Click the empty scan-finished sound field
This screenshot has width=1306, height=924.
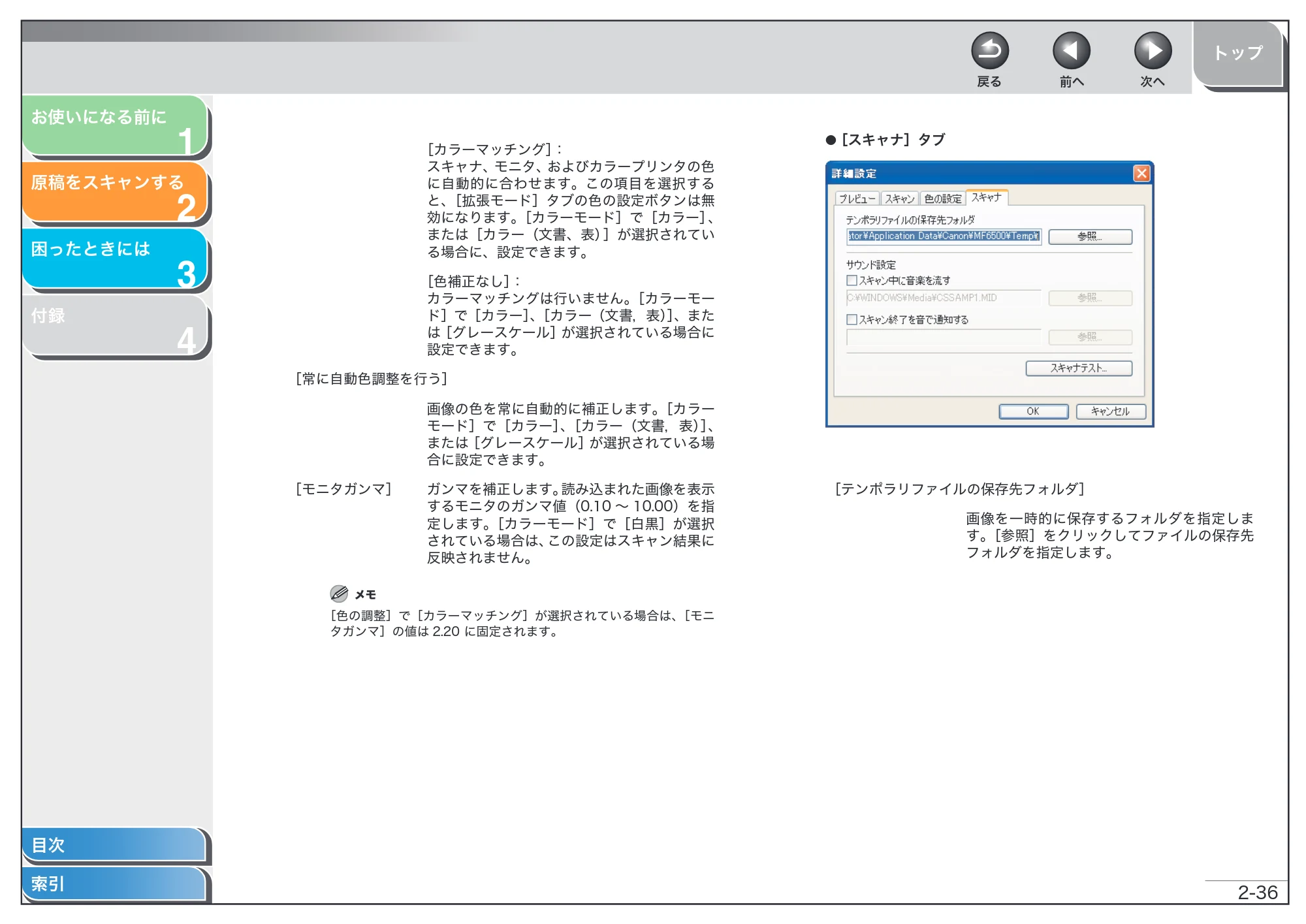coord(944,337)
